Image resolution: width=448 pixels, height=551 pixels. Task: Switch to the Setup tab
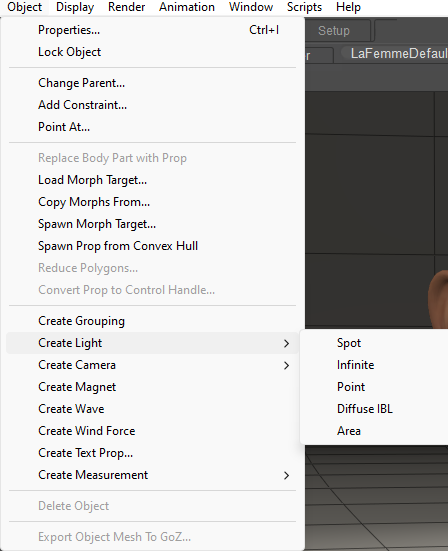[x=334, y=31]
